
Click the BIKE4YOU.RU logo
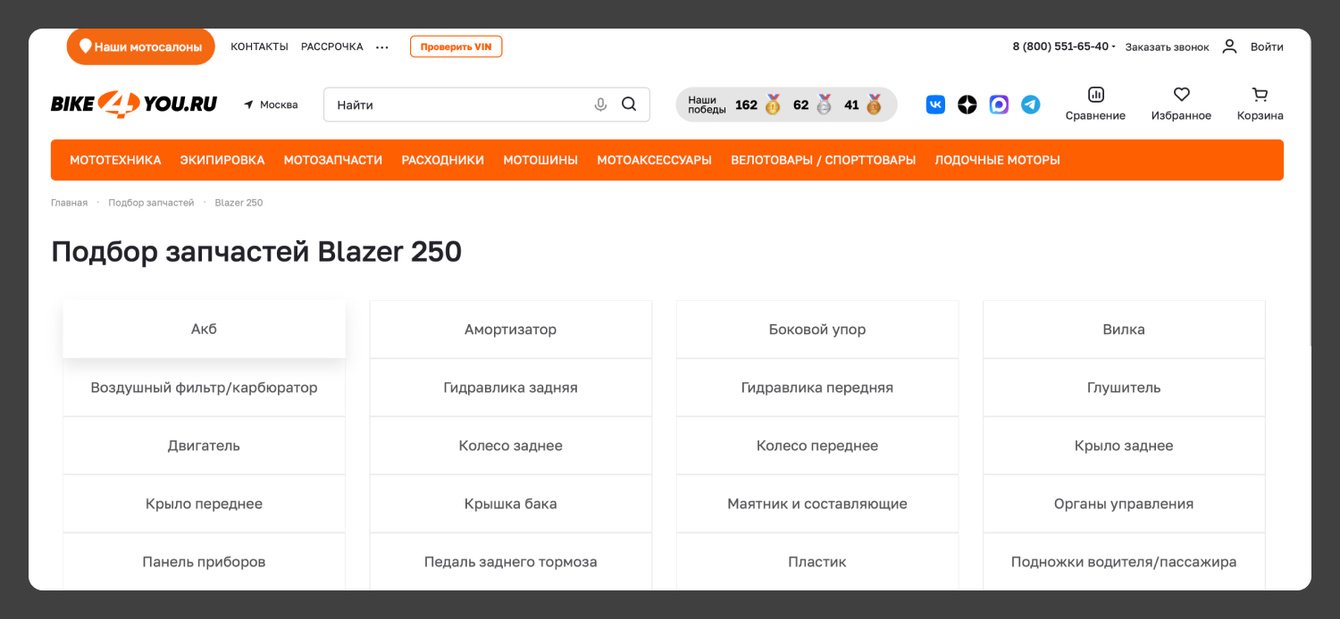point(134,104)
